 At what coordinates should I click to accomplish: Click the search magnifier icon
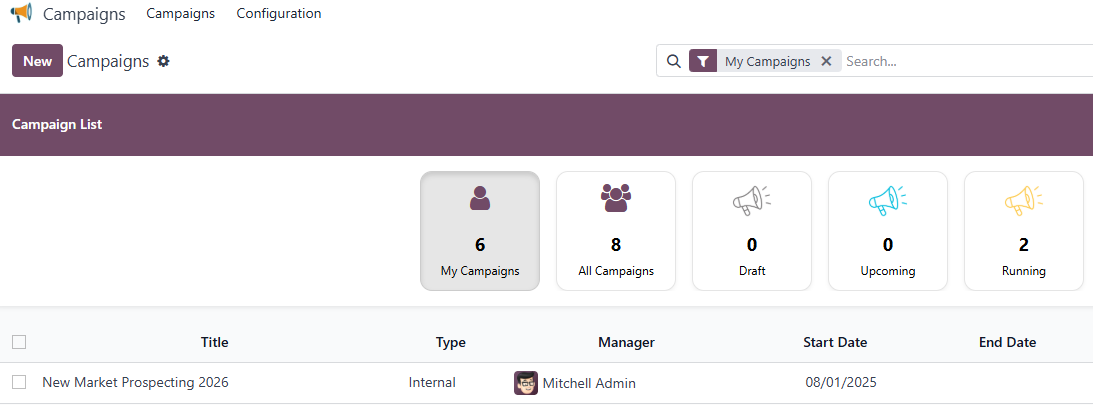click(x=673, y=61)
